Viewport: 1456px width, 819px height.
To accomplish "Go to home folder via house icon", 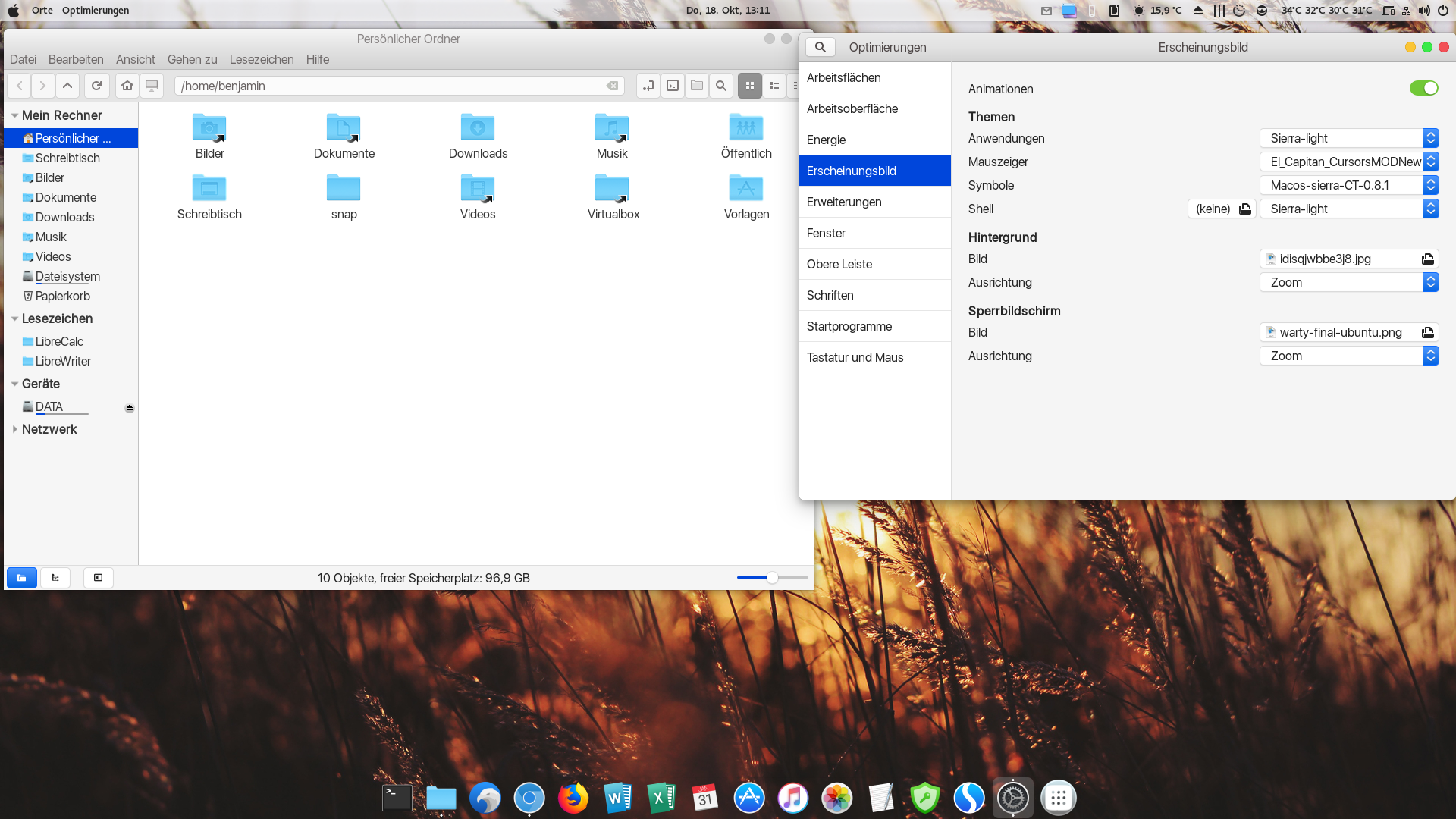I will point(127,86).
